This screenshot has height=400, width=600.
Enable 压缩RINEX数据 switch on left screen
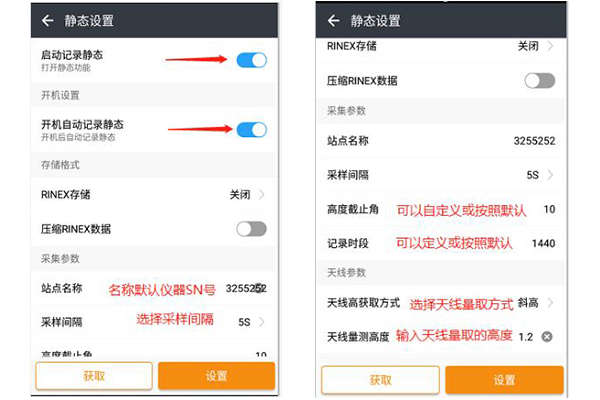click(x=251, y=229)
